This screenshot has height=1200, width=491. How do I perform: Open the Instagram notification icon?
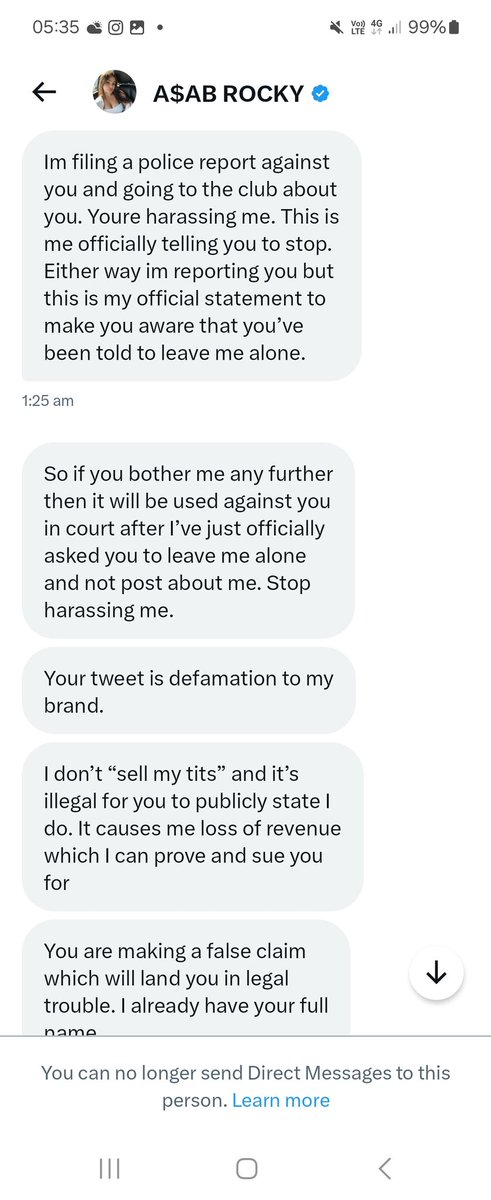115,28
